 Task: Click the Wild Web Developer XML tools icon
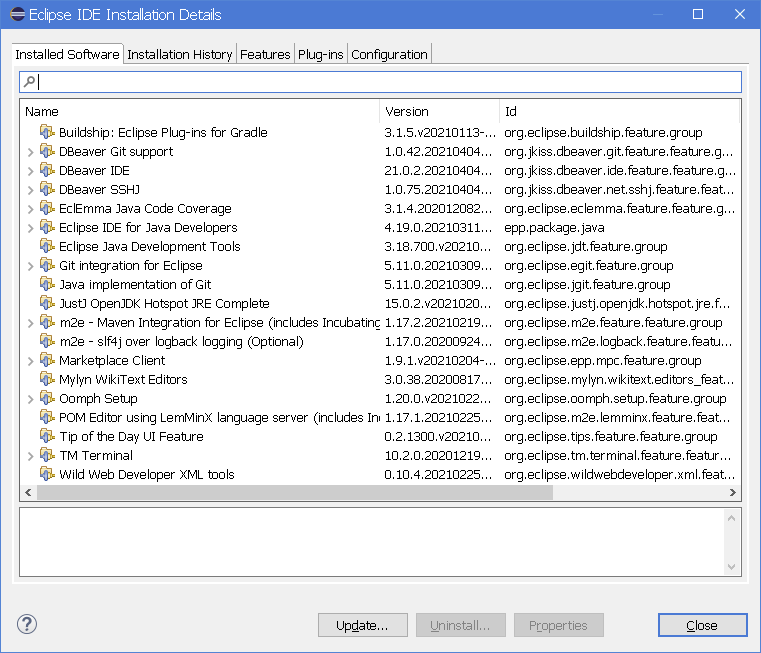pyautogui.click(x=47, y=474)
